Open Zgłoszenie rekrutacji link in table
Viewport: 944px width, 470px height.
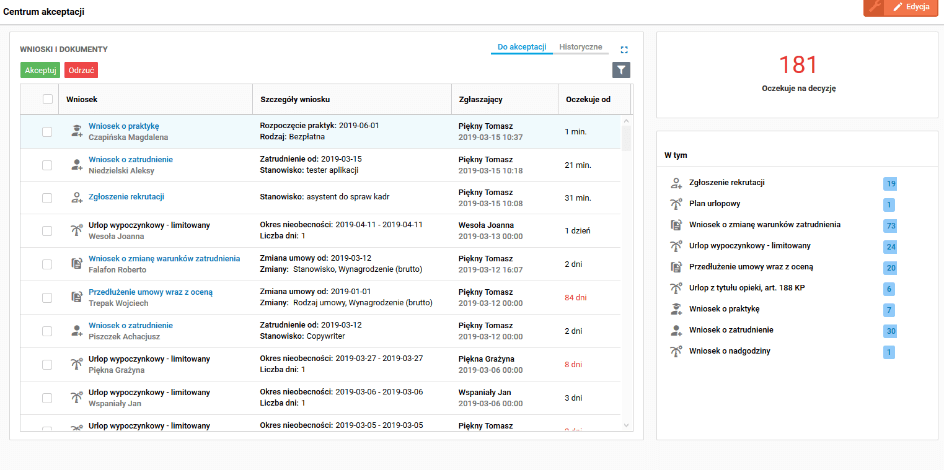(126, 197)
